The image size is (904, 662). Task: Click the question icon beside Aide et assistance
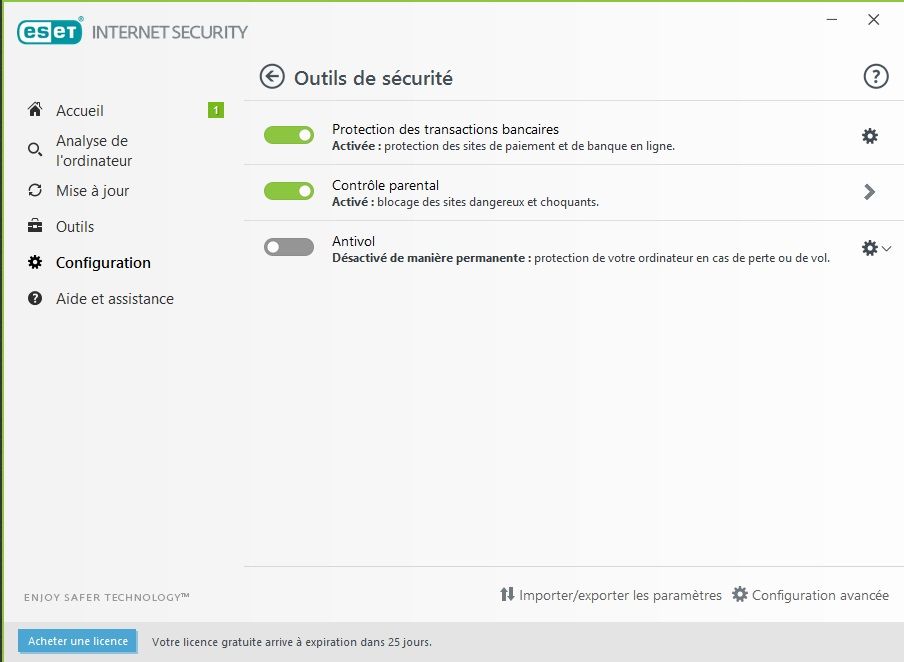click(x=35, y=298)
